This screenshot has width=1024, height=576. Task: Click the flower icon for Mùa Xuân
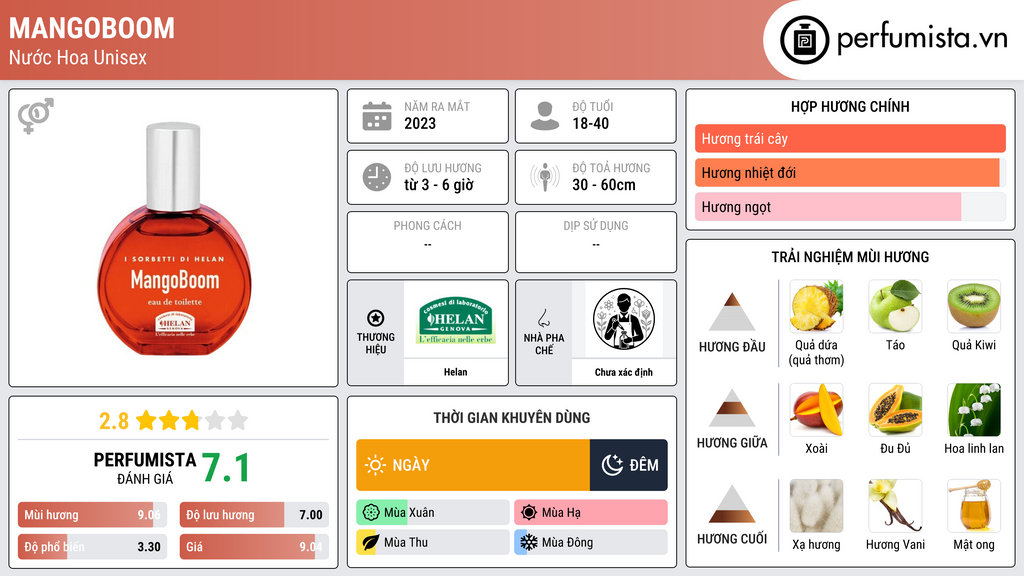[x=371, y=513]
